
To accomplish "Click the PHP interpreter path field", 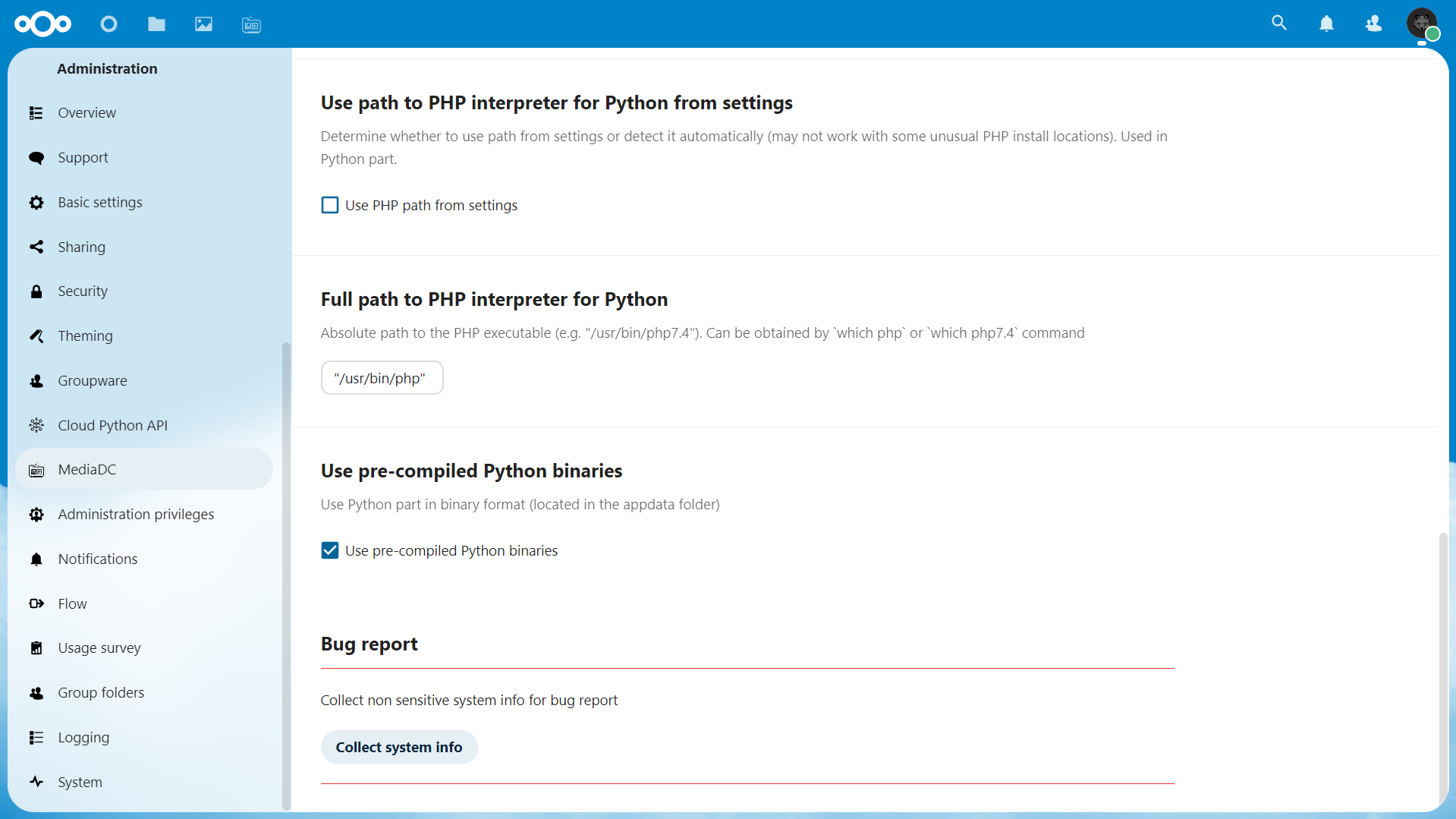I will click(382, 378).
